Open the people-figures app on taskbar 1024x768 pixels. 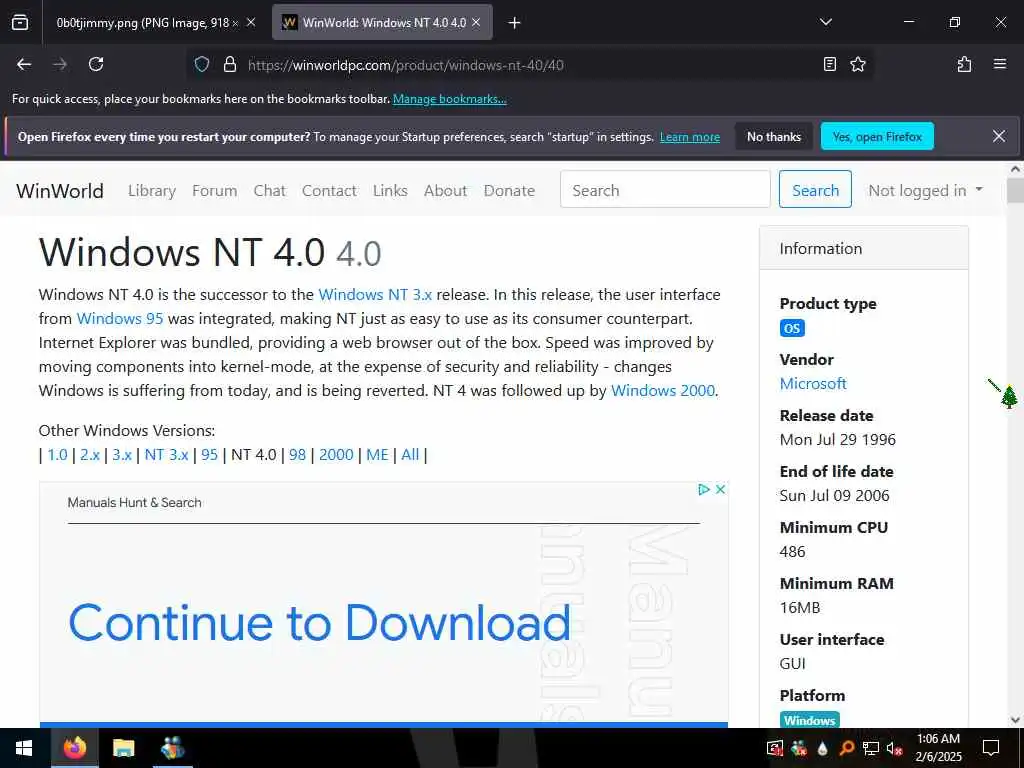(172, 748)
